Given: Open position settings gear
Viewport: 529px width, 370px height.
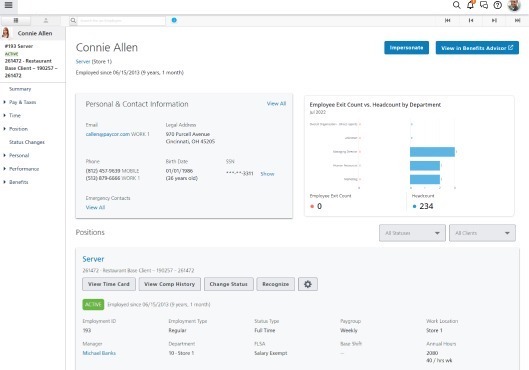Looking at the screenshot, I should [307, 284].
